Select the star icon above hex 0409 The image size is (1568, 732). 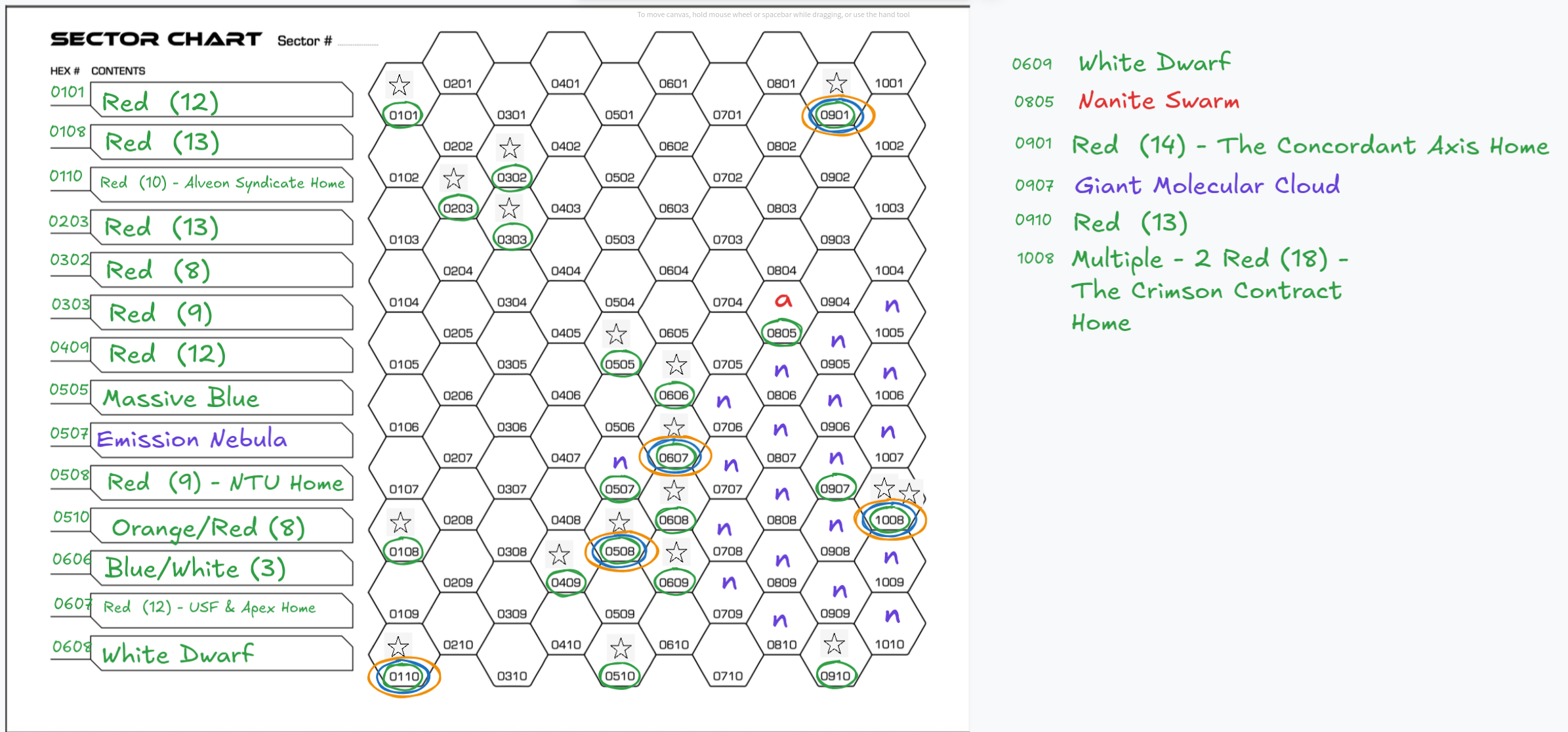tap(559, 555)
